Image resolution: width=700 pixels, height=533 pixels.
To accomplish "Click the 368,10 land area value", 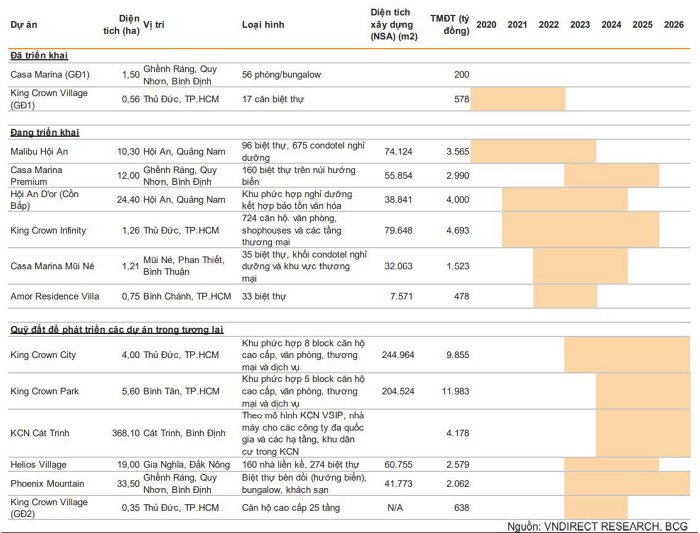I will click(126, 433).
